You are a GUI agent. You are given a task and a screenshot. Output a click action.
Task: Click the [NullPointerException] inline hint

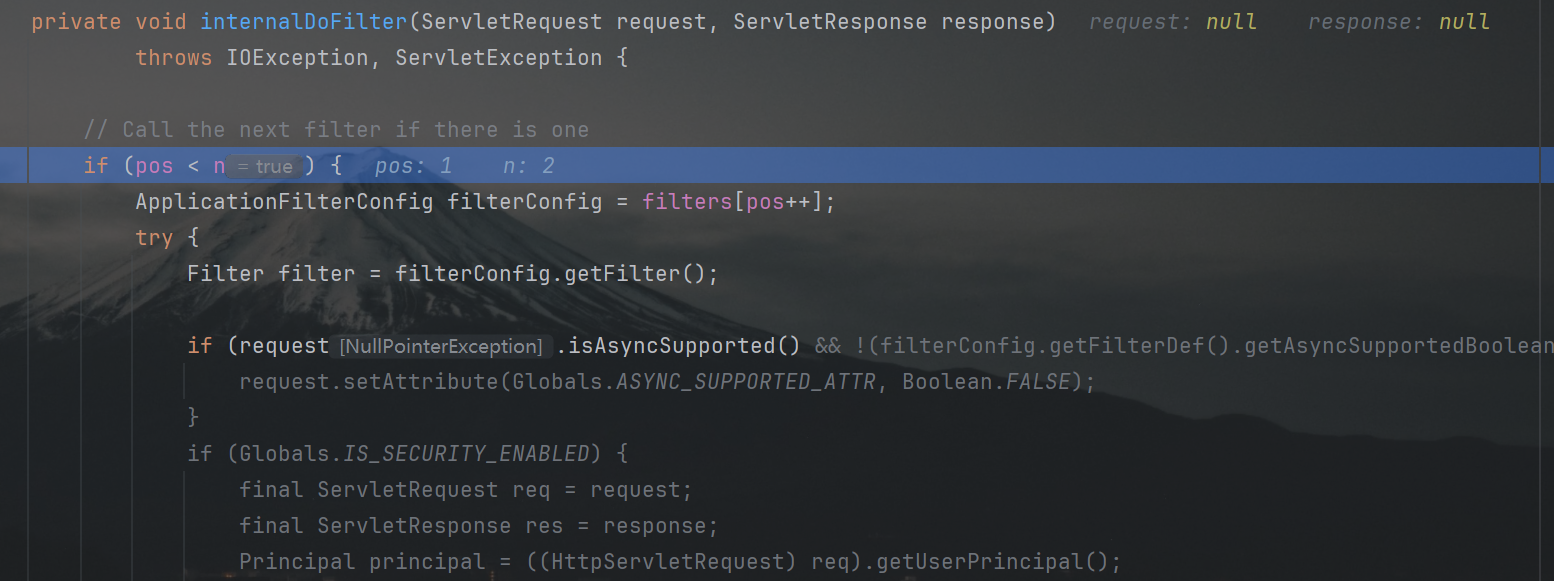click(441, 347)
